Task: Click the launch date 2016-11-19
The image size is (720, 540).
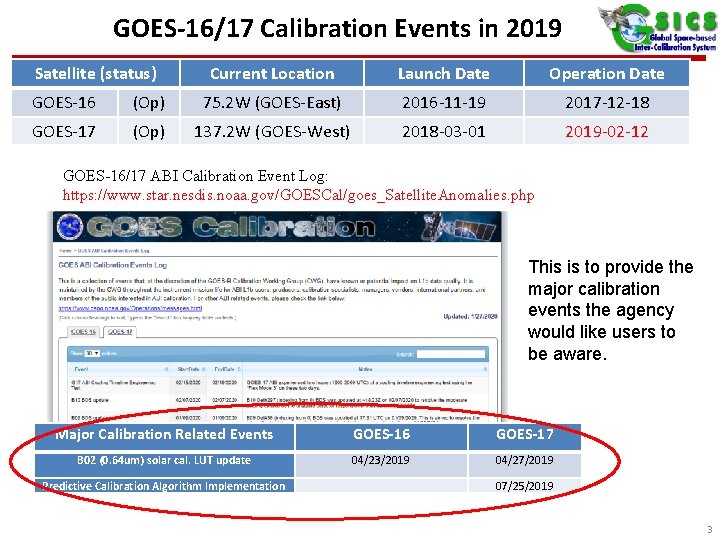Action: tap(444, 102)
